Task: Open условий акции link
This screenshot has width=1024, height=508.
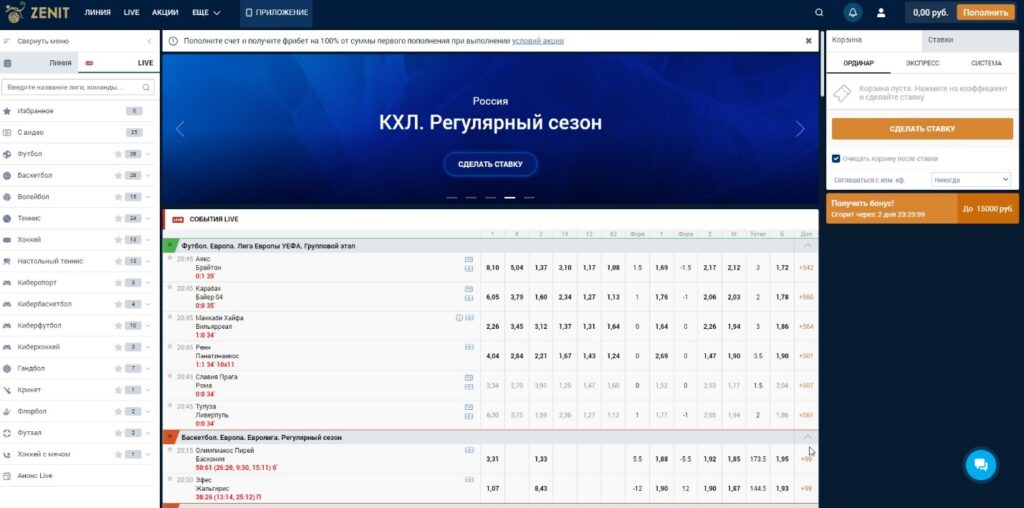Action: 537,41
